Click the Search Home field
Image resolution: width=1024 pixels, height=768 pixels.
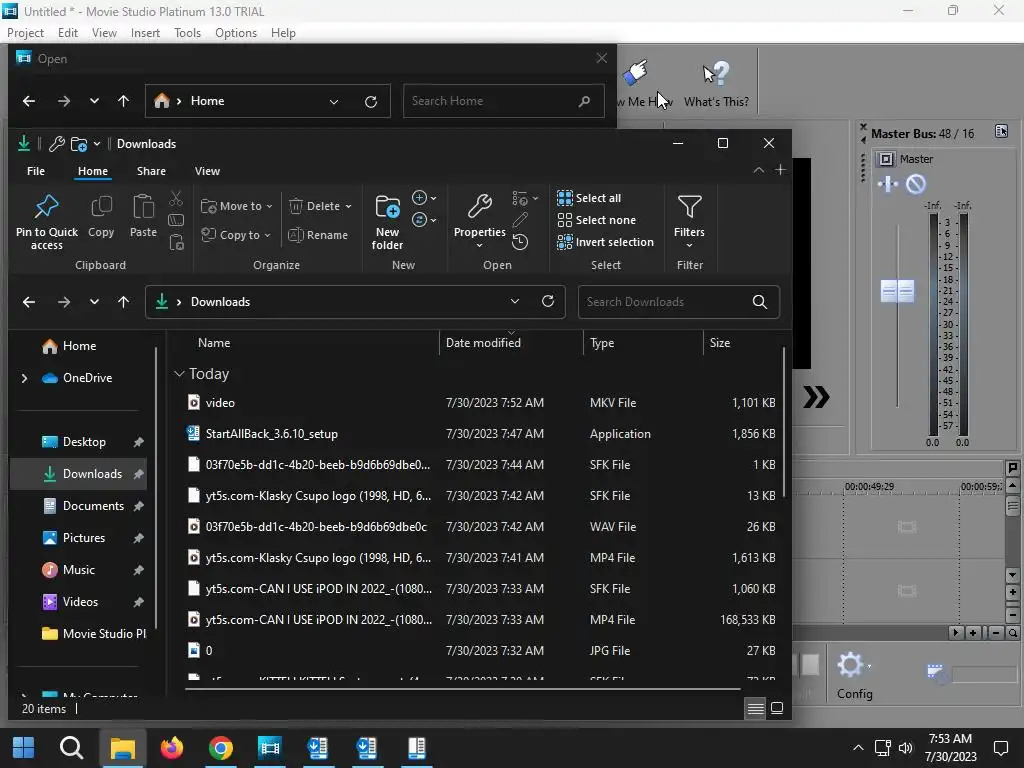[503, 101]
